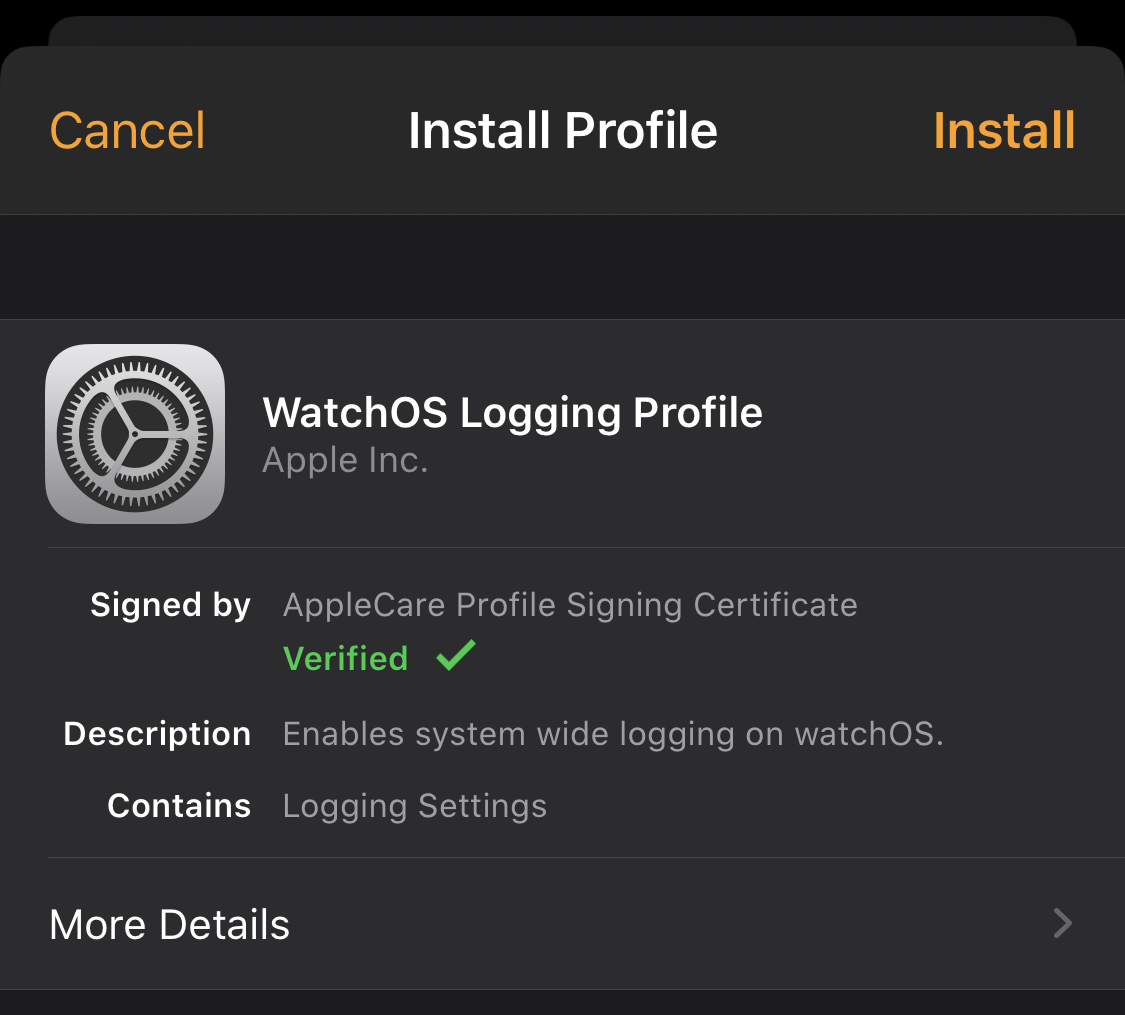1125x1015 pixels.
Task: Tap the Description label
Action: tap(157, 734)
